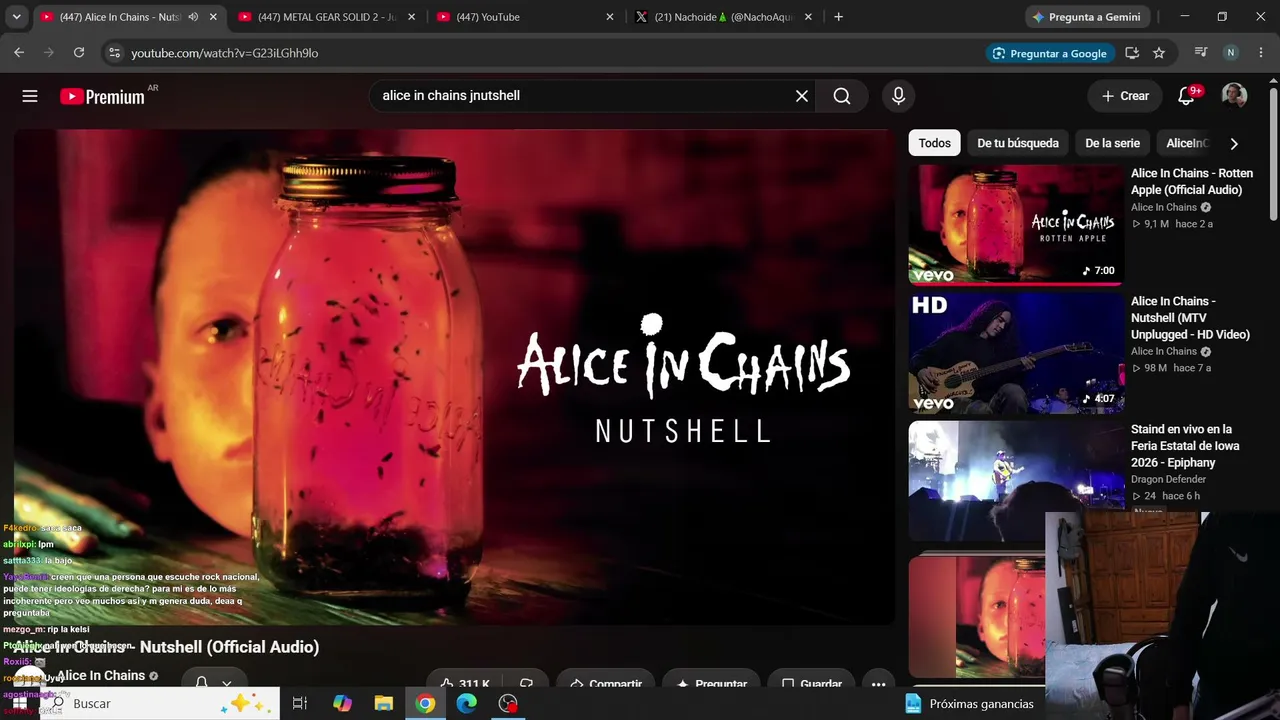Viewport: 1280px width, 720px height.
Task: Click the Preguntar AI button
Action: click(712, 684)
